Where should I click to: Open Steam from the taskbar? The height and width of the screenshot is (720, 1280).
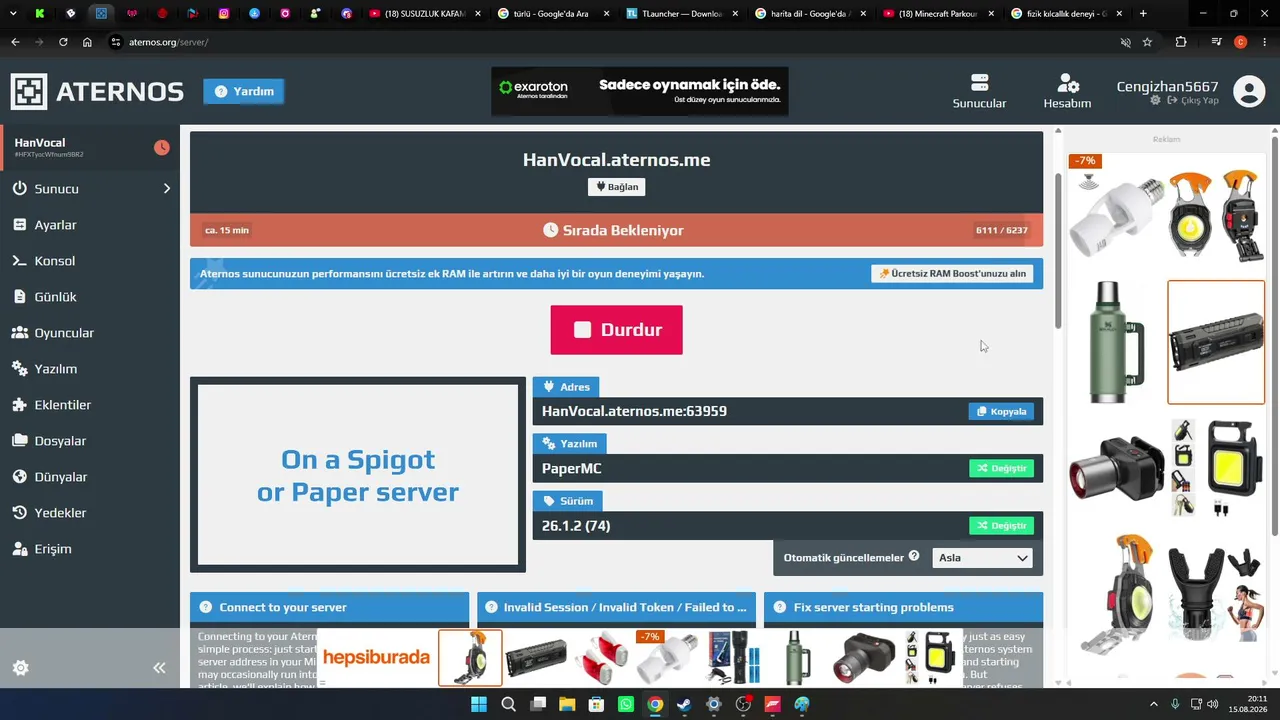[684, 704]
